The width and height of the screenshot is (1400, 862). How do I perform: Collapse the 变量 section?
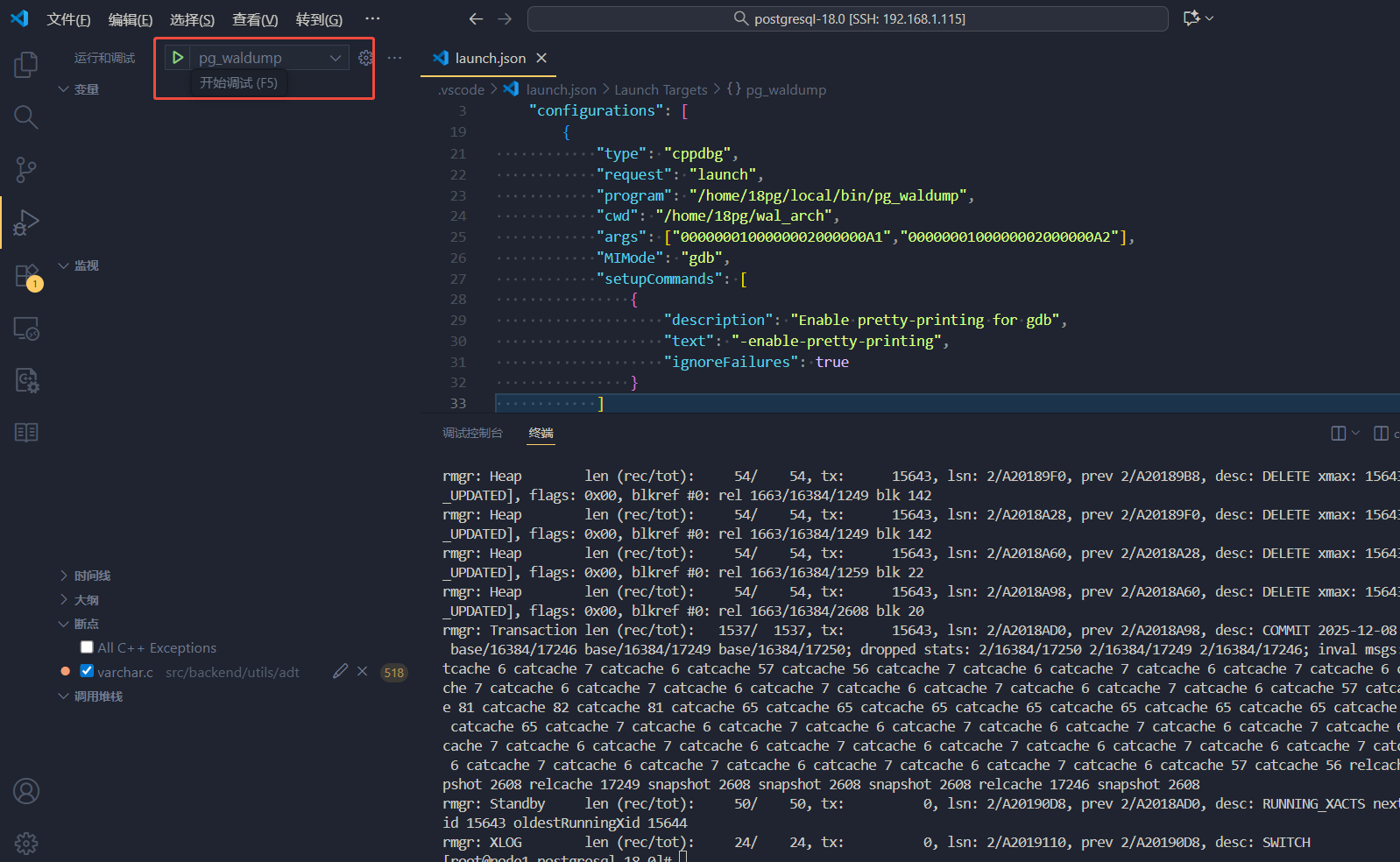(x=79, y=89)
